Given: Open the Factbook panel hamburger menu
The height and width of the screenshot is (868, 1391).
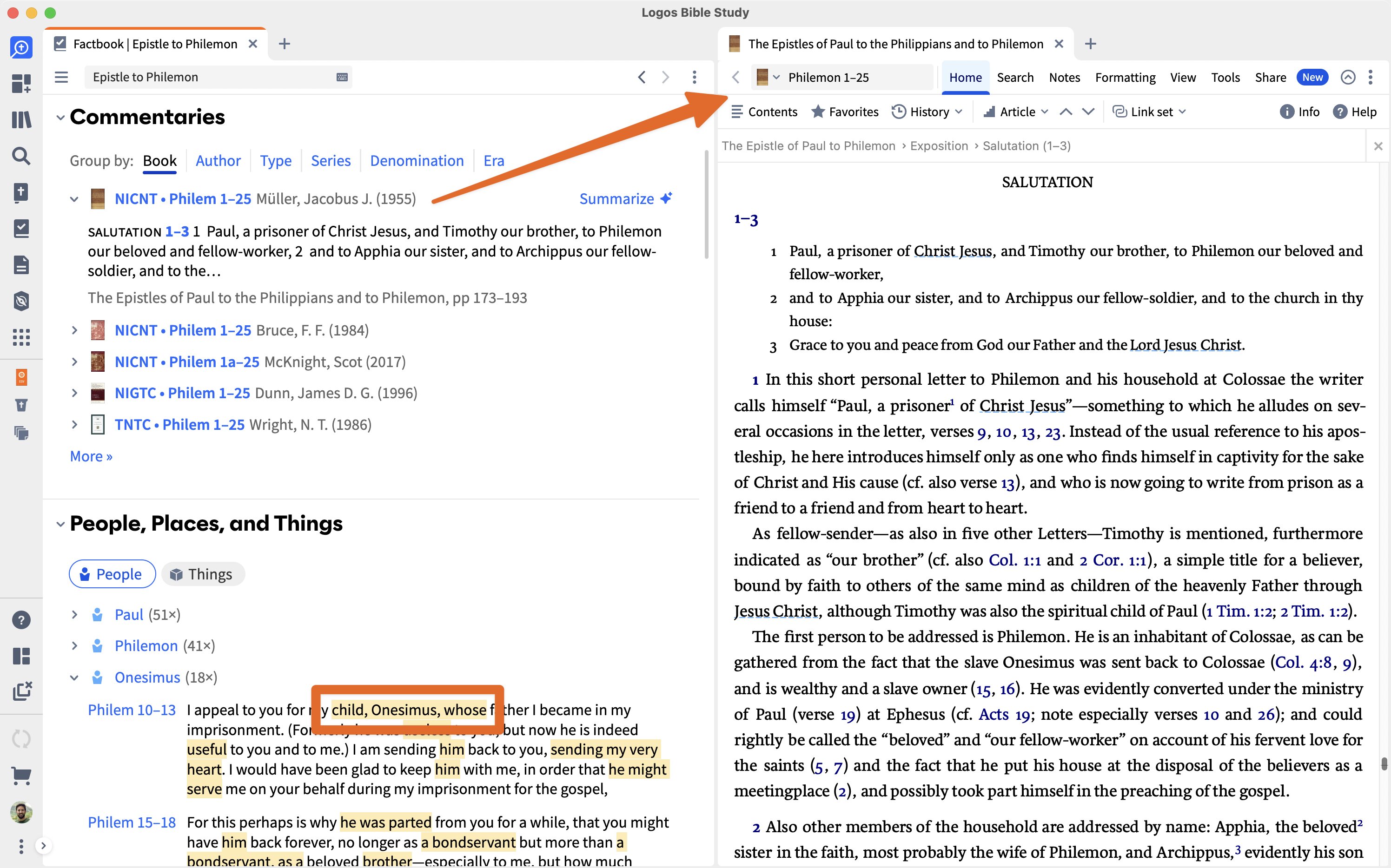Looking at the screenshot, I should click(x=61, y=77).
